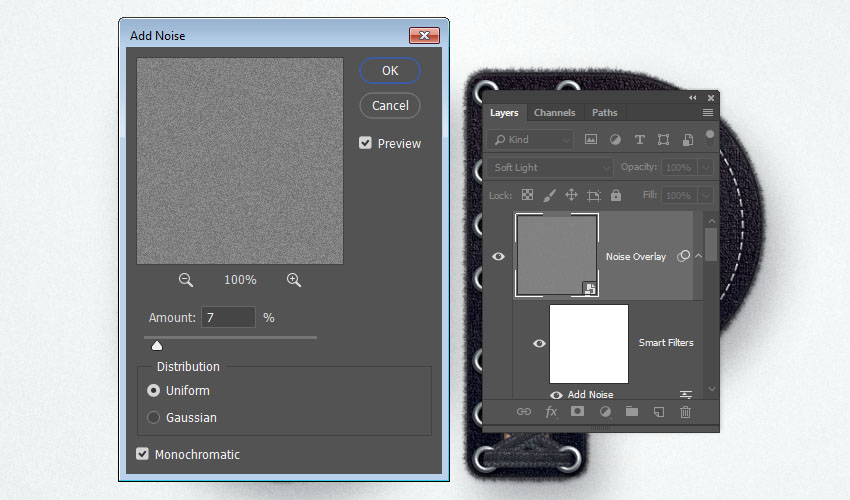Add a layer mask from Layers panel
Screen dimensions: 850x500
click(x=578, y=411)
